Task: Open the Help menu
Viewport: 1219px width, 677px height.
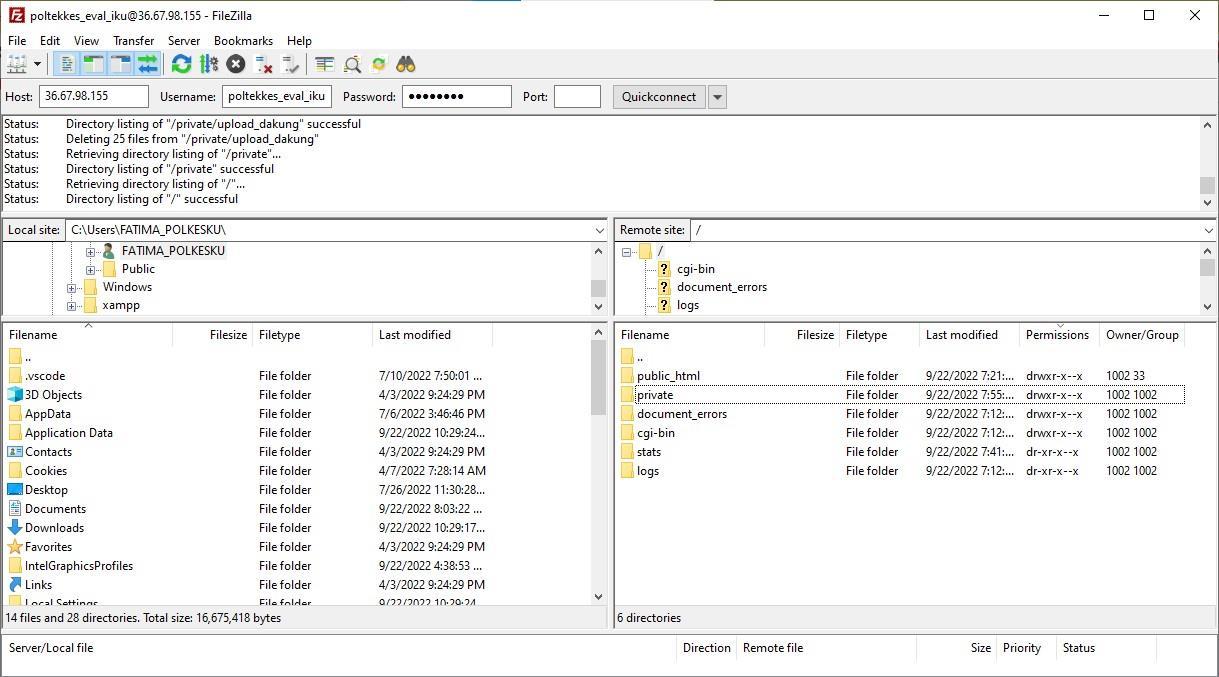Action: [299, 40]
